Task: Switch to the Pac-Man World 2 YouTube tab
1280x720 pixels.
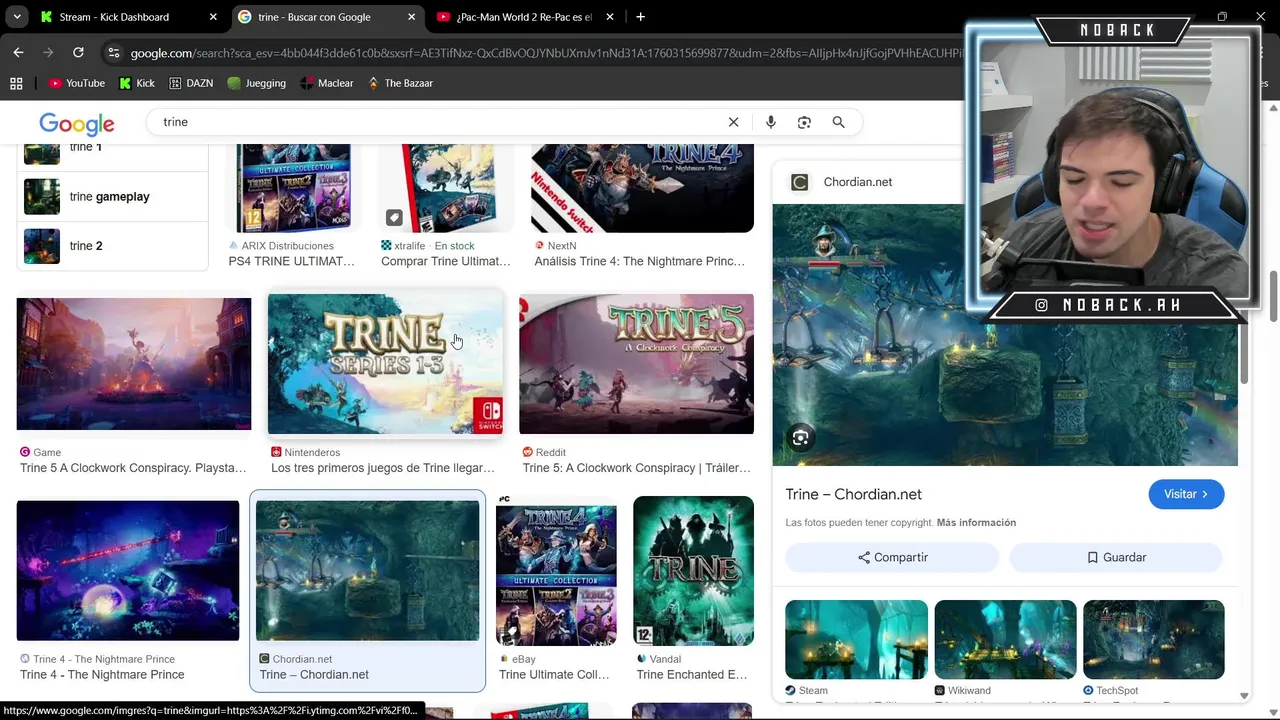Action: [523, 17]
